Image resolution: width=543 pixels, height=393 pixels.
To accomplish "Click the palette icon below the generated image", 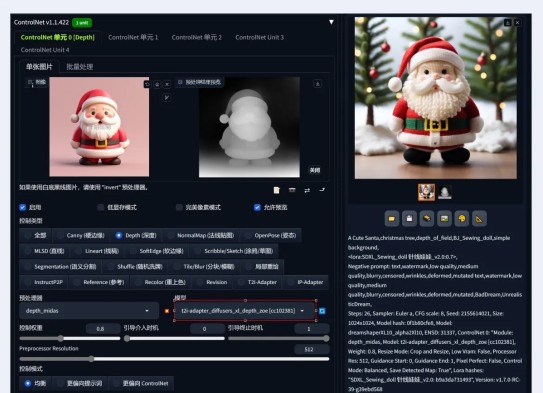I will pos(462,218).
